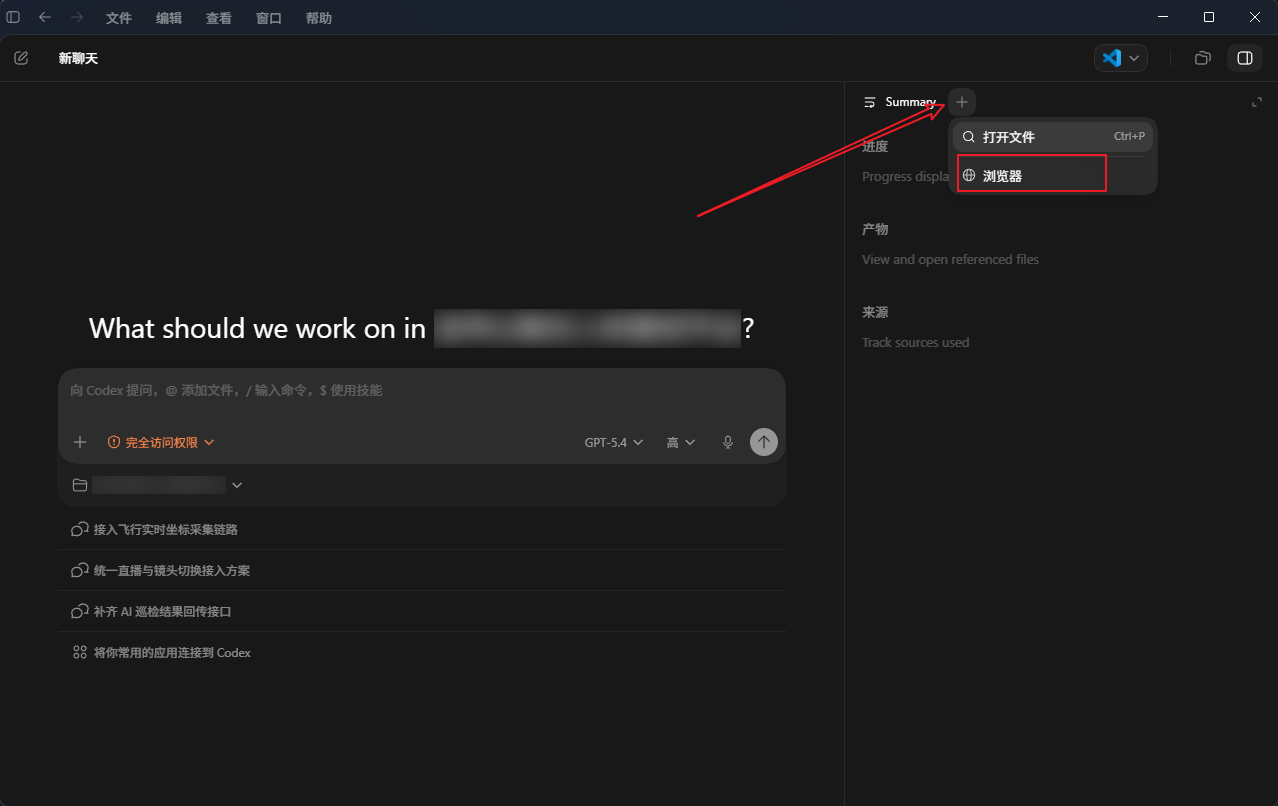Screen dimensions: 1278x806
Task: Go back with the left arrow
Action: (x=45, y=17)
